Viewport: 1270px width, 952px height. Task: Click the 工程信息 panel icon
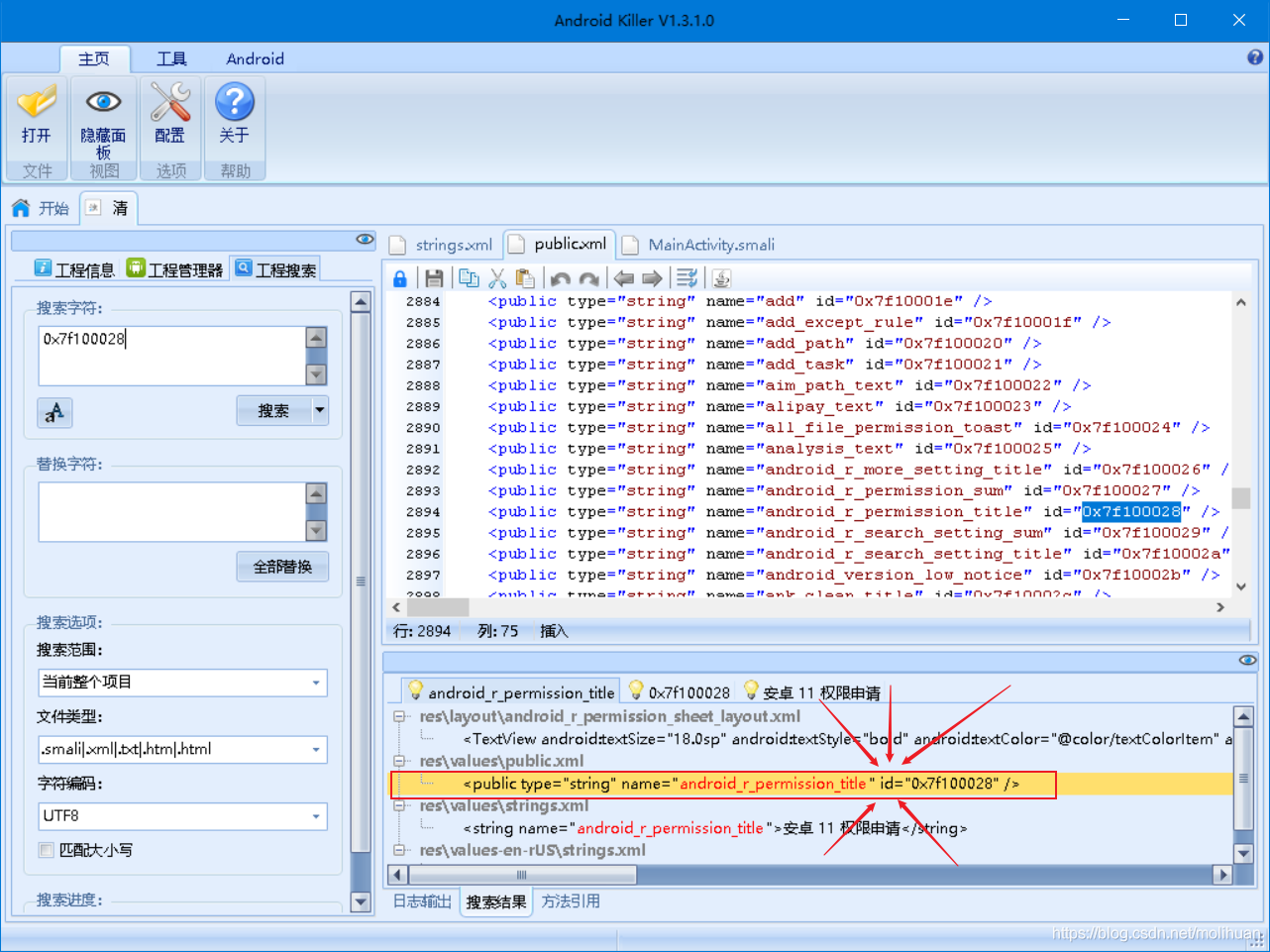tap(44, 267)
